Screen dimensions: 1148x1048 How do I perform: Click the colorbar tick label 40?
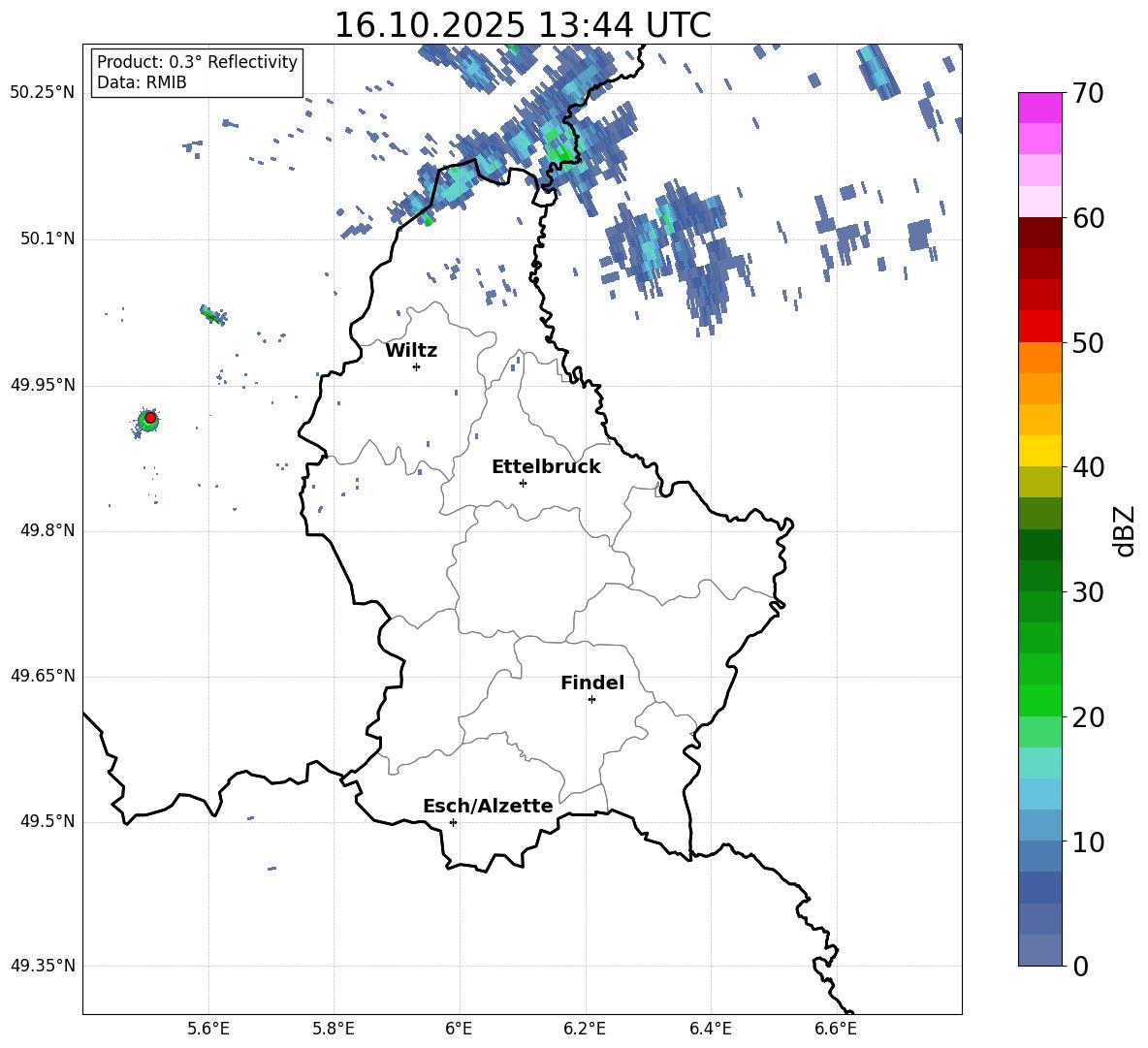pos(1088,467)
